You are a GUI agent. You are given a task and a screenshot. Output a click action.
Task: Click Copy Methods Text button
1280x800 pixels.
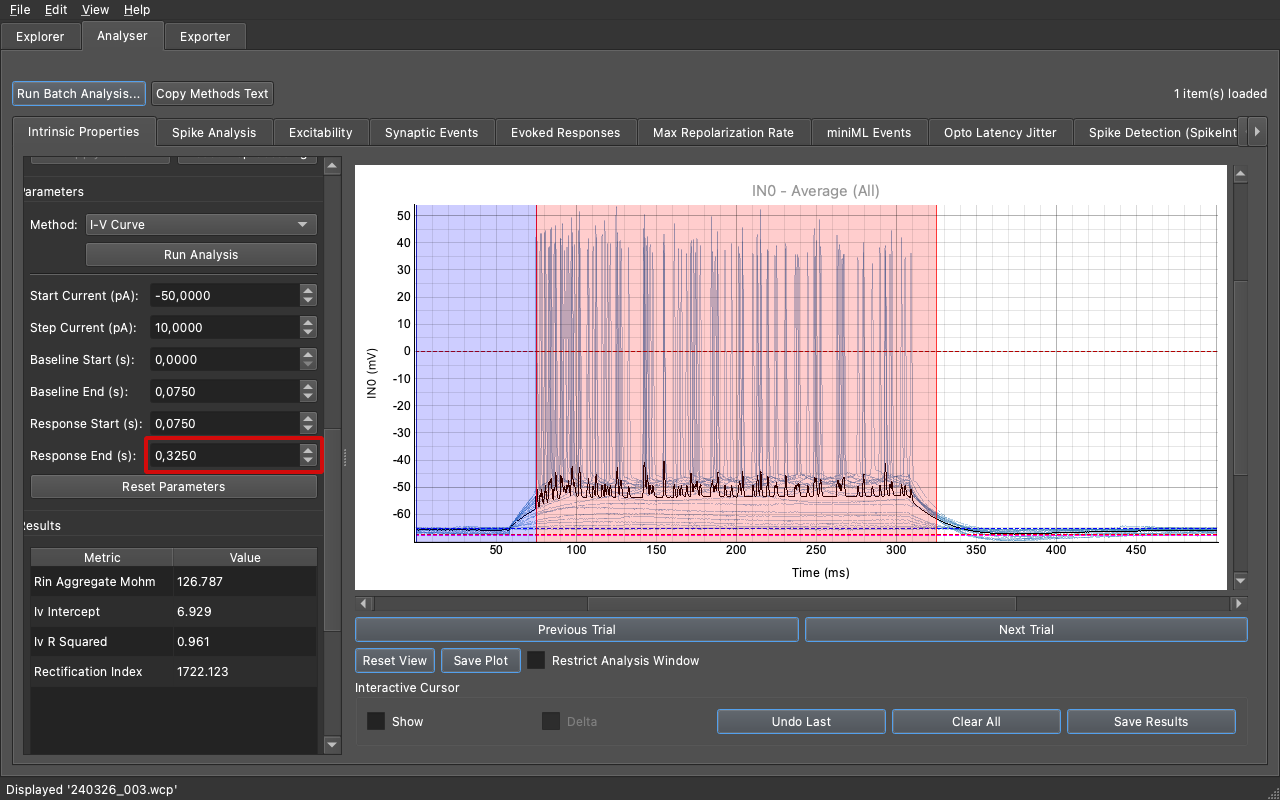pyautogui.click(x=212, y=94)
